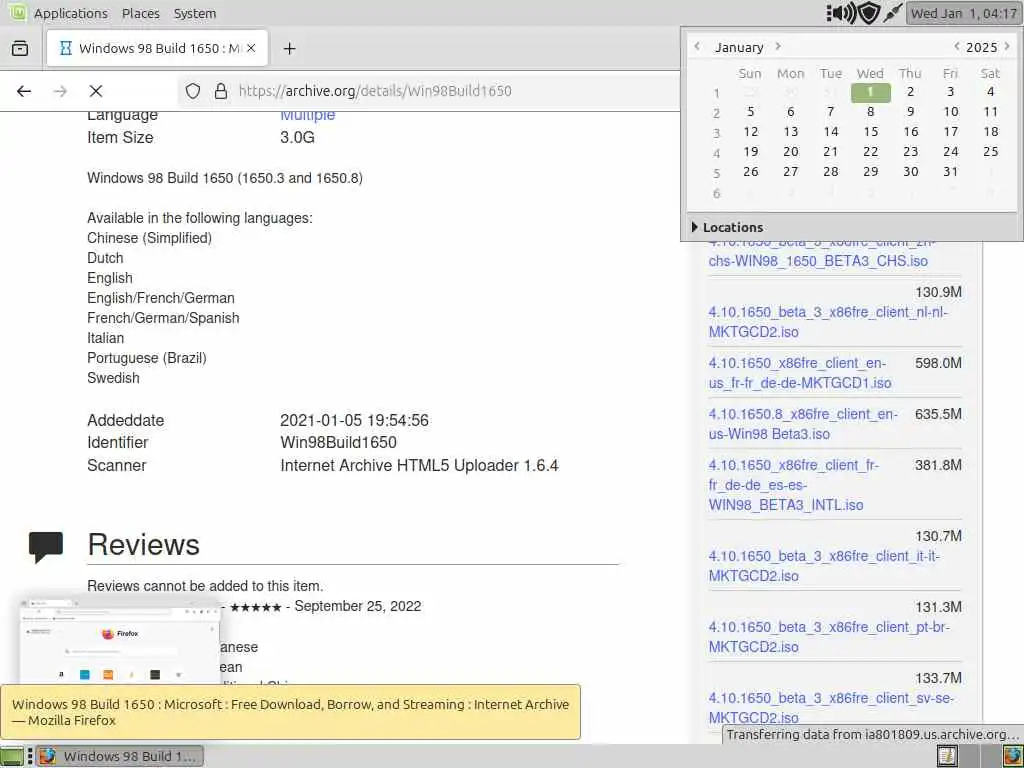This screenshot has width=1024, height=768.
Task: Go to previous year before 2025
Action: pyautogui.click(x=957, y=46)
